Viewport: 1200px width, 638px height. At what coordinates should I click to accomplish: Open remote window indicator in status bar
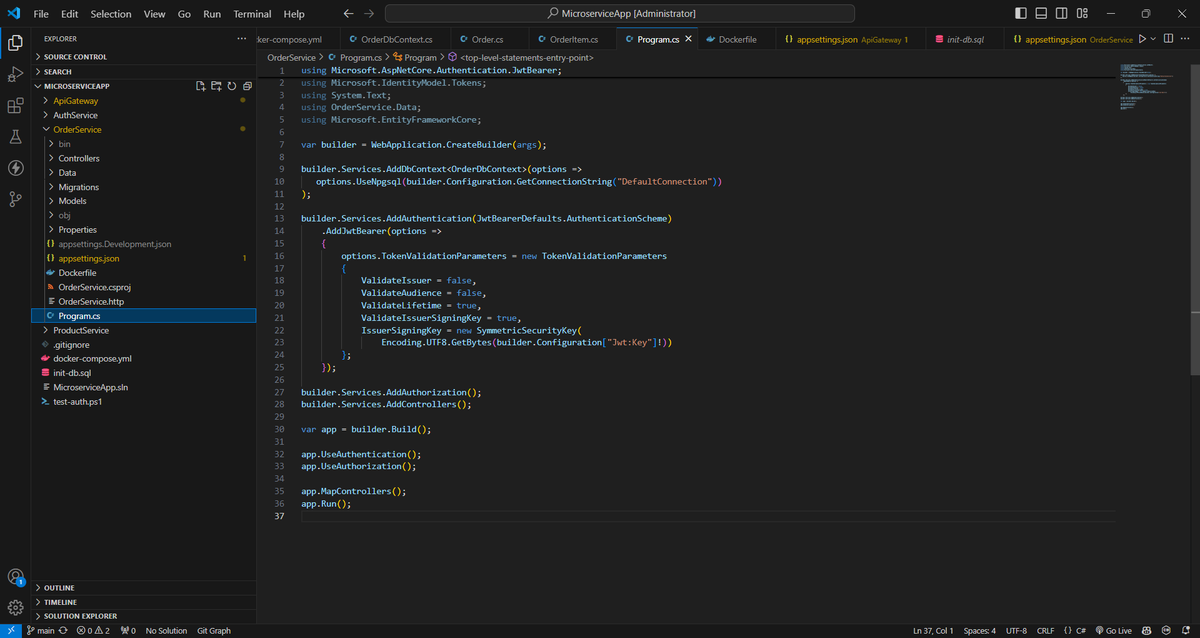(12, 631)
